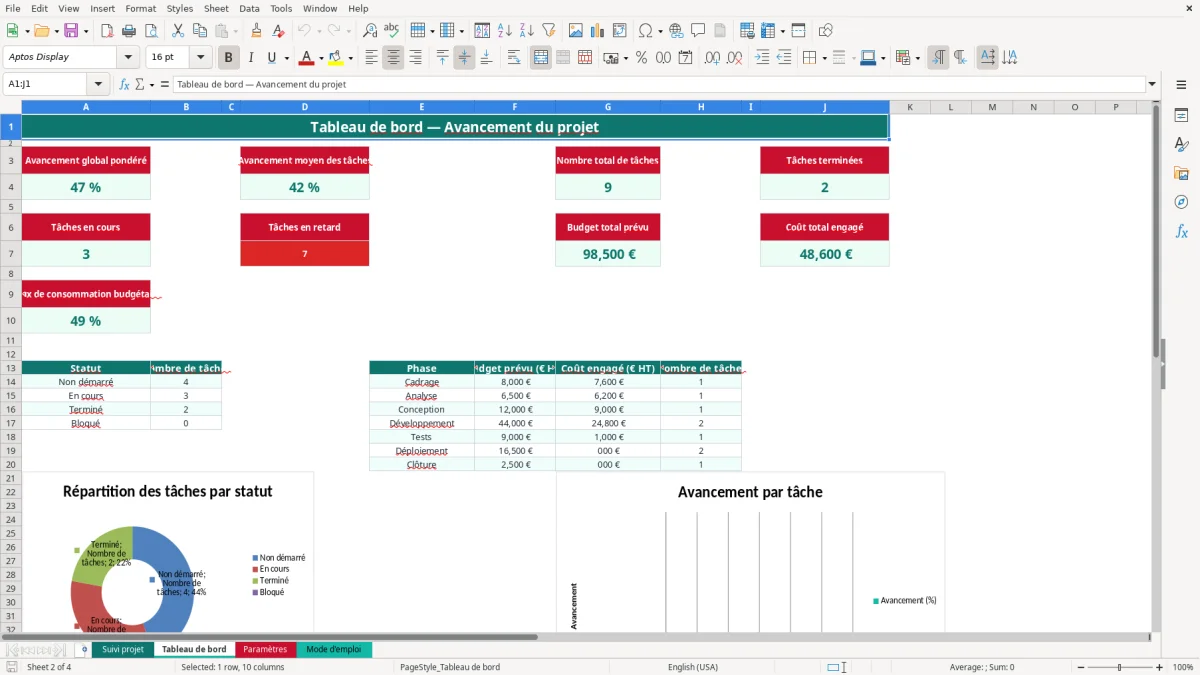Toggle Align Right

(415, 57)
